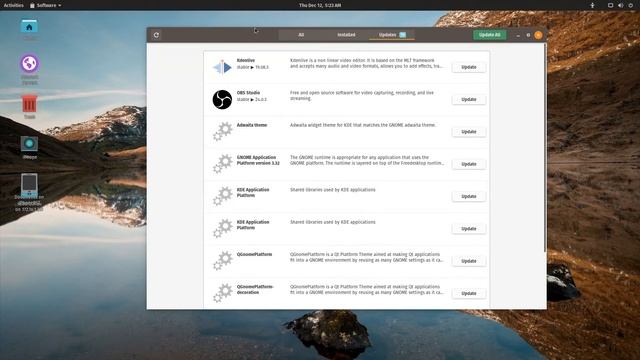The height and width of the screenshot is (360, 640).
Task: Update Adwaita theme
Action: pos(469,131)
